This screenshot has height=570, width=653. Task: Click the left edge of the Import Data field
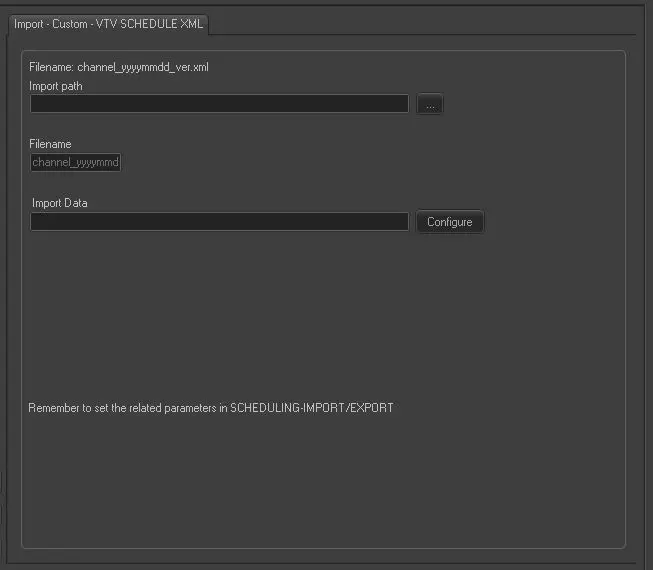(36, 222)
